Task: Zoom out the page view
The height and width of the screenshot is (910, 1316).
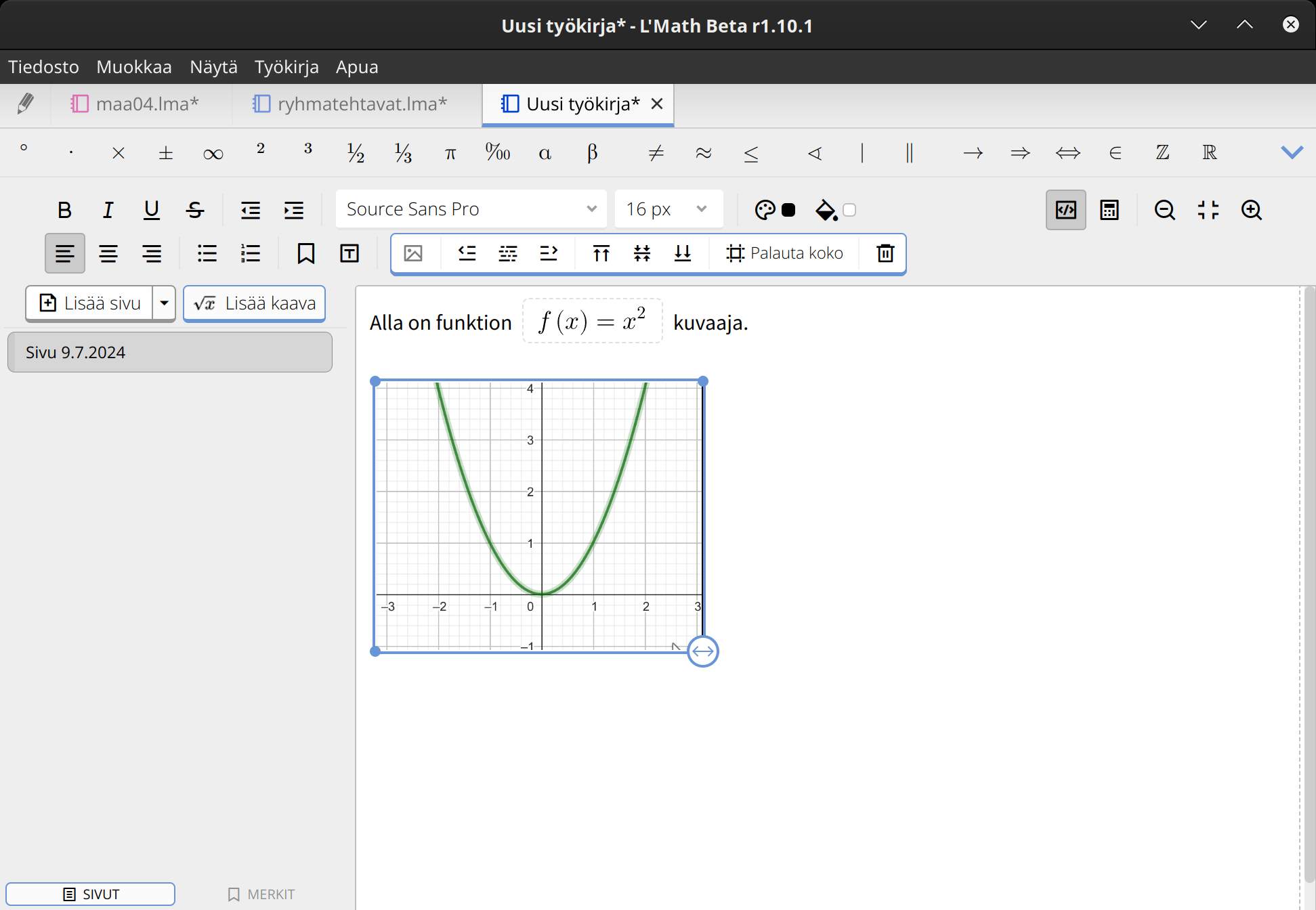Action: pos(1165,210)
